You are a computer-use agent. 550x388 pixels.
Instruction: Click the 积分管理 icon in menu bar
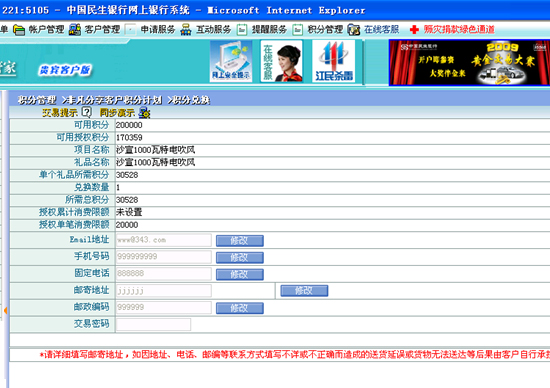pyautogui.click(x=297, y=30)
